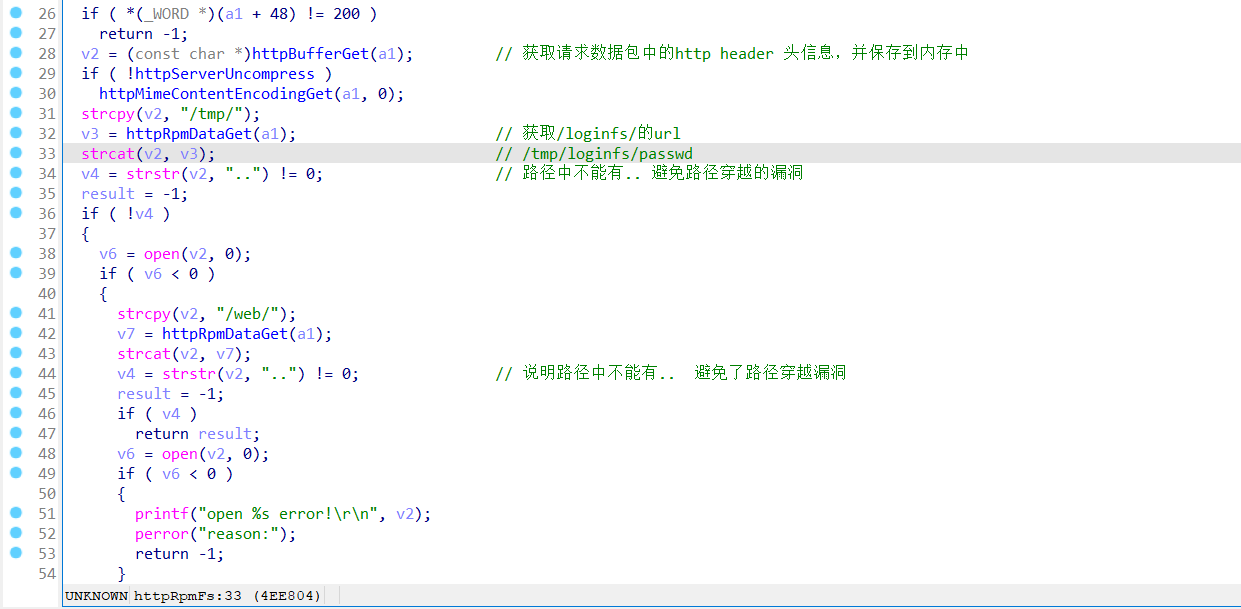Click "result = -1;" on line 45
The width and height of the screenshot is (1241, 609).
point(170,393)
